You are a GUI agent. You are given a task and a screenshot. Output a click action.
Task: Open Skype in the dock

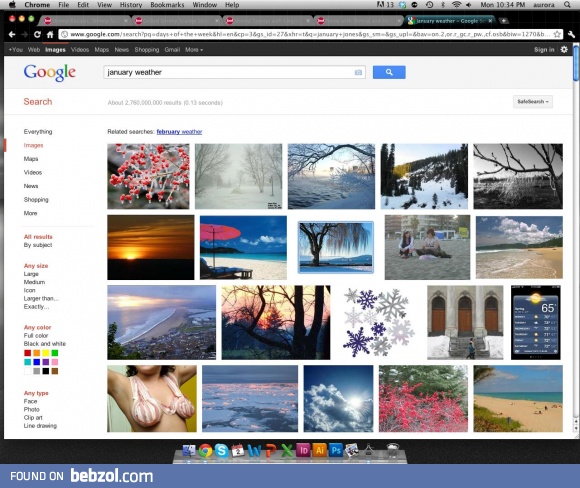(222, 450)
